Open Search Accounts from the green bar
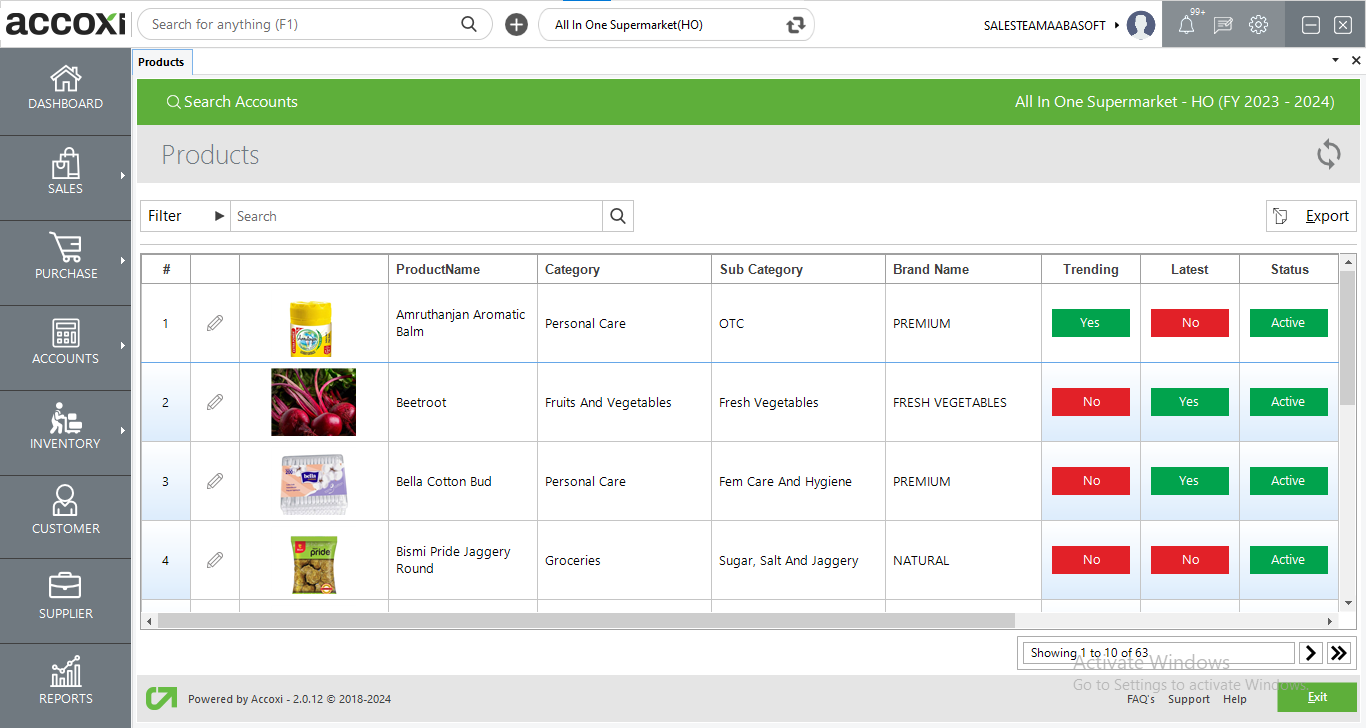This screenshot has height=728, width=1366. point(232,101)
